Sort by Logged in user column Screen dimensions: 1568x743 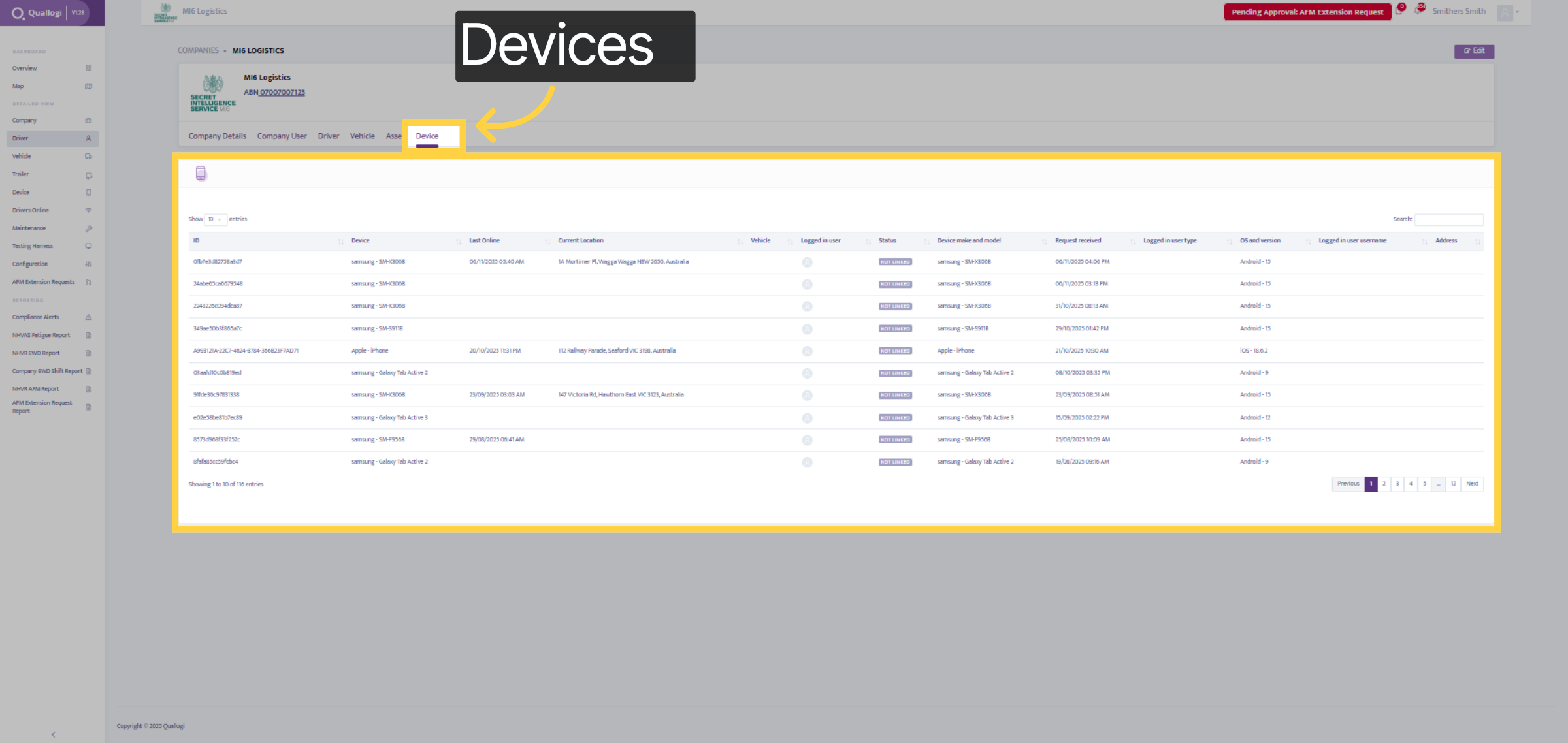pos(836,241)
